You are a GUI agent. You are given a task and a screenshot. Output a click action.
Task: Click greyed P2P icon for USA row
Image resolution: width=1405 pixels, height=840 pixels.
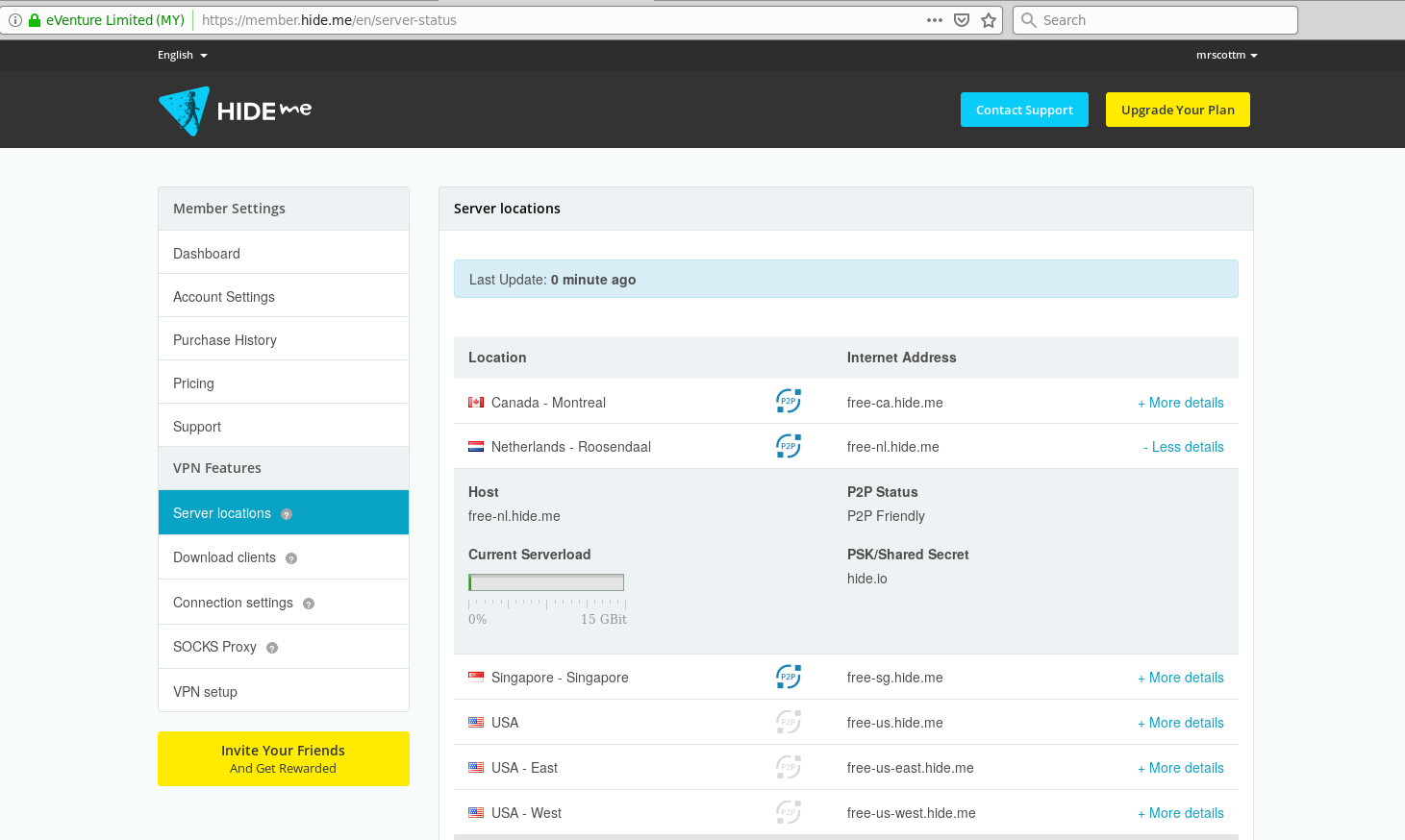(789, 722)
